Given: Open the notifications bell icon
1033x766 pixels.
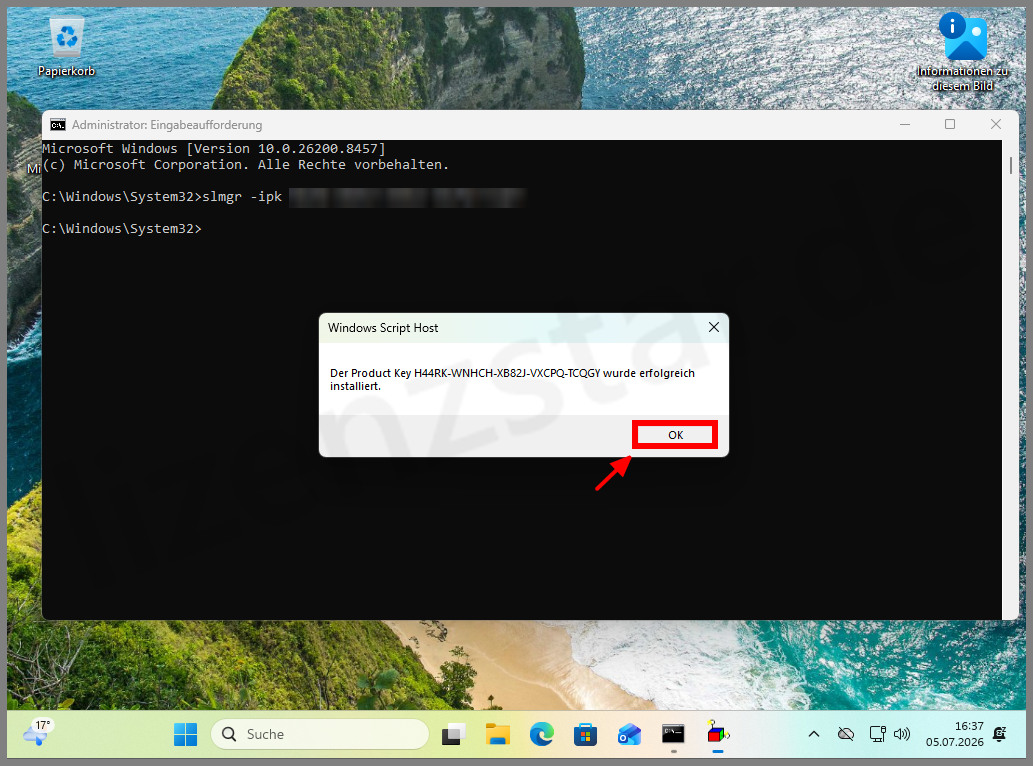Looking at the screenshot, I should tap(999, 734).
